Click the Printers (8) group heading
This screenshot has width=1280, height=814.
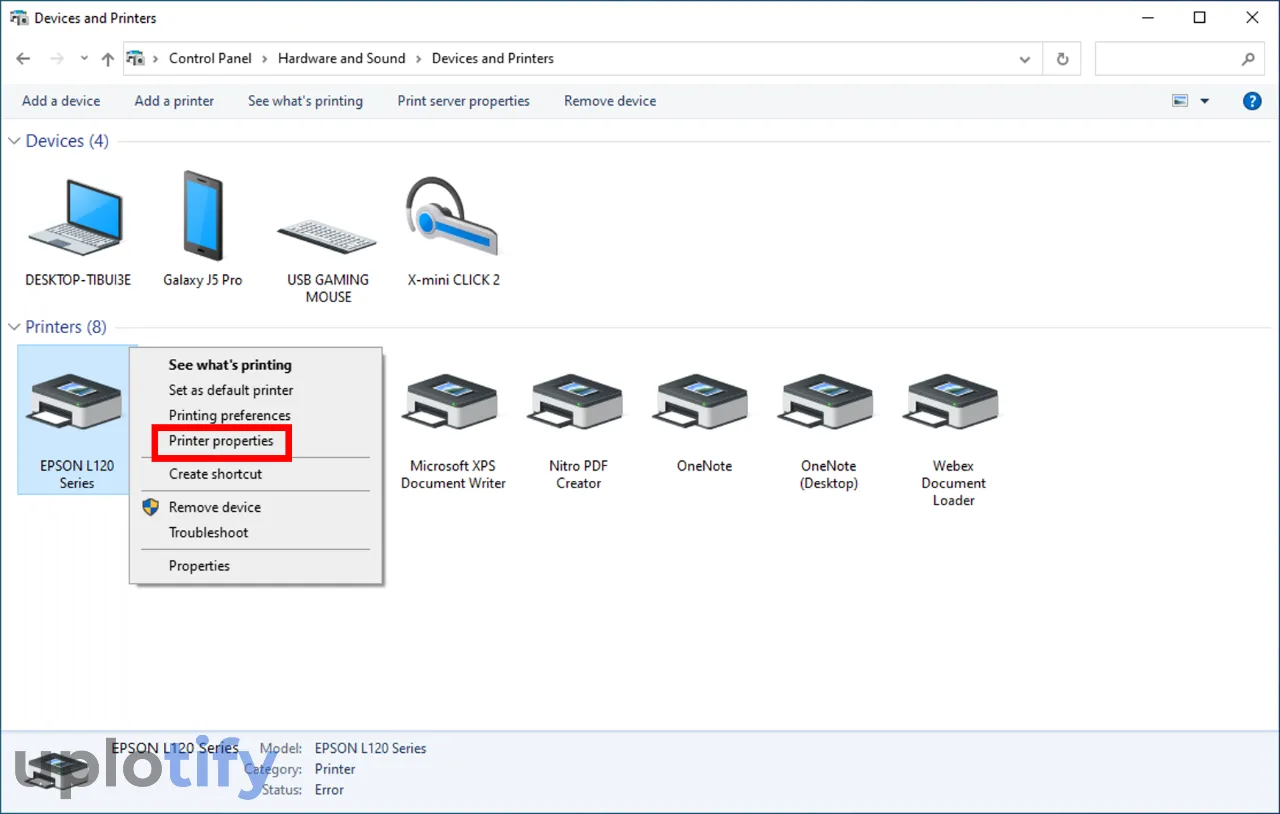click(x=66, y=327)
